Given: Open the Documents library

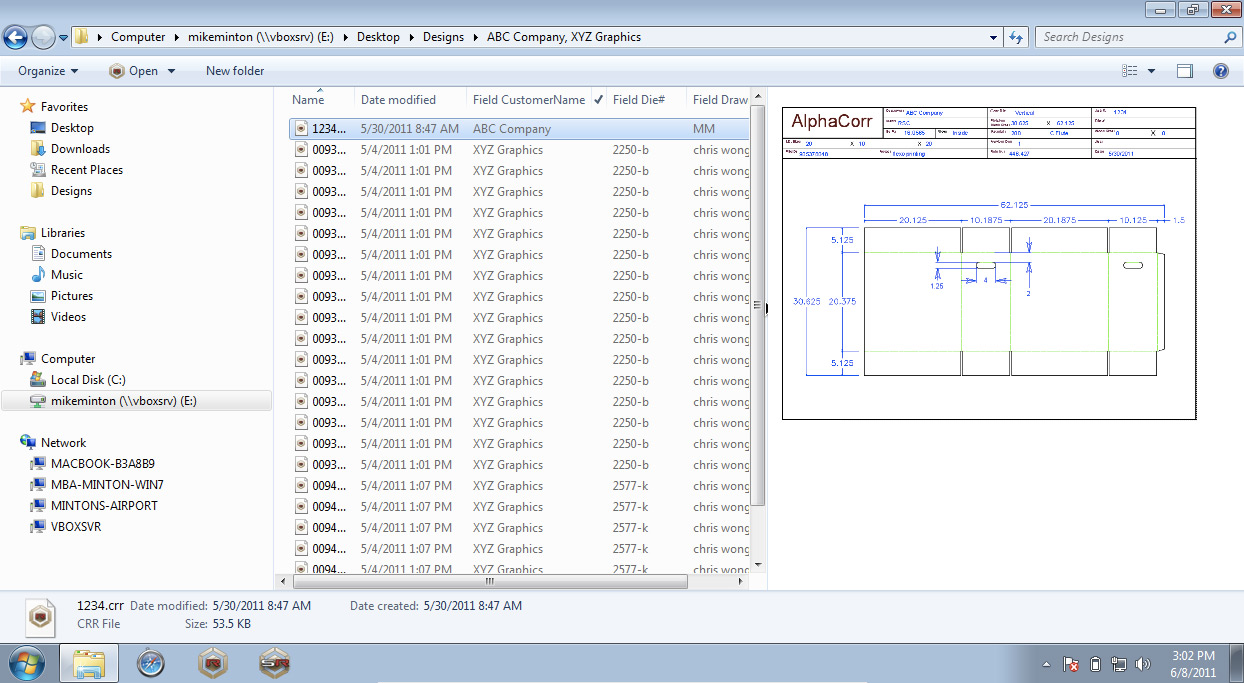Looking at the screenshot, I should coord(81,254).
